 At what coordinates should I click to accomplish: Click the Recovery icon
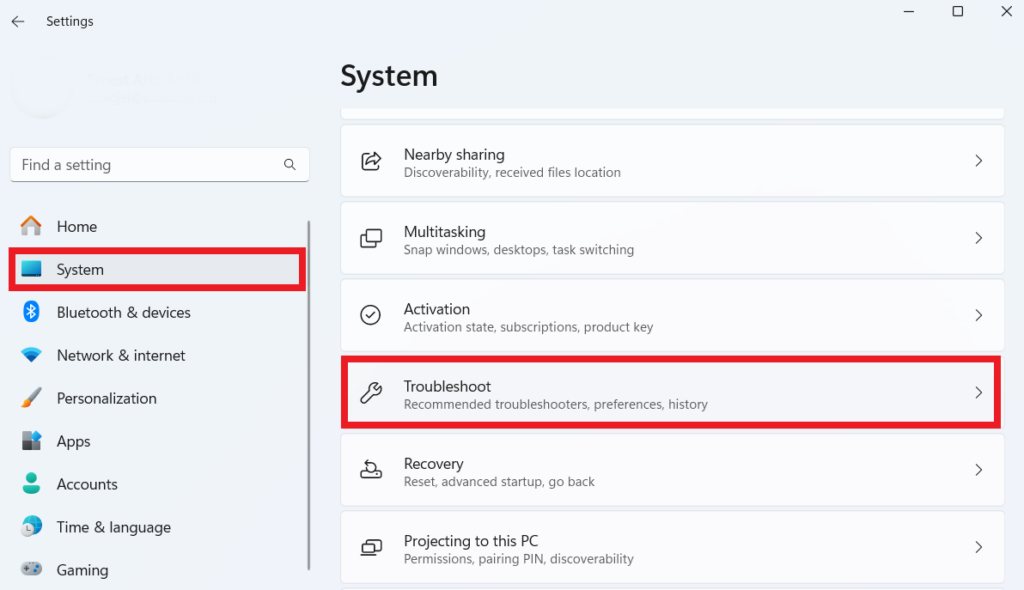[371, 469]
